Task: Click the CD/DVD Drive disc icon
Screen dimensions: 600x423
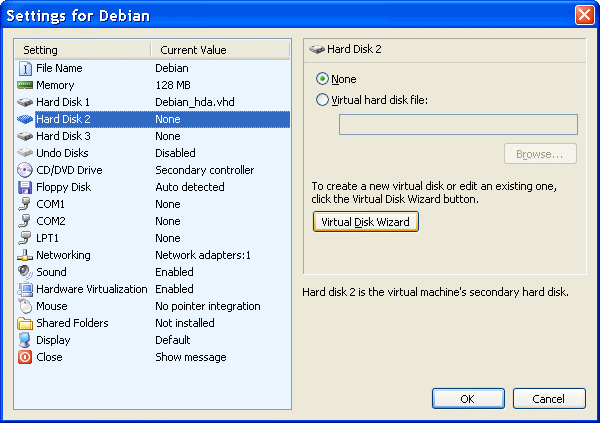Action: tap(25, 170)
